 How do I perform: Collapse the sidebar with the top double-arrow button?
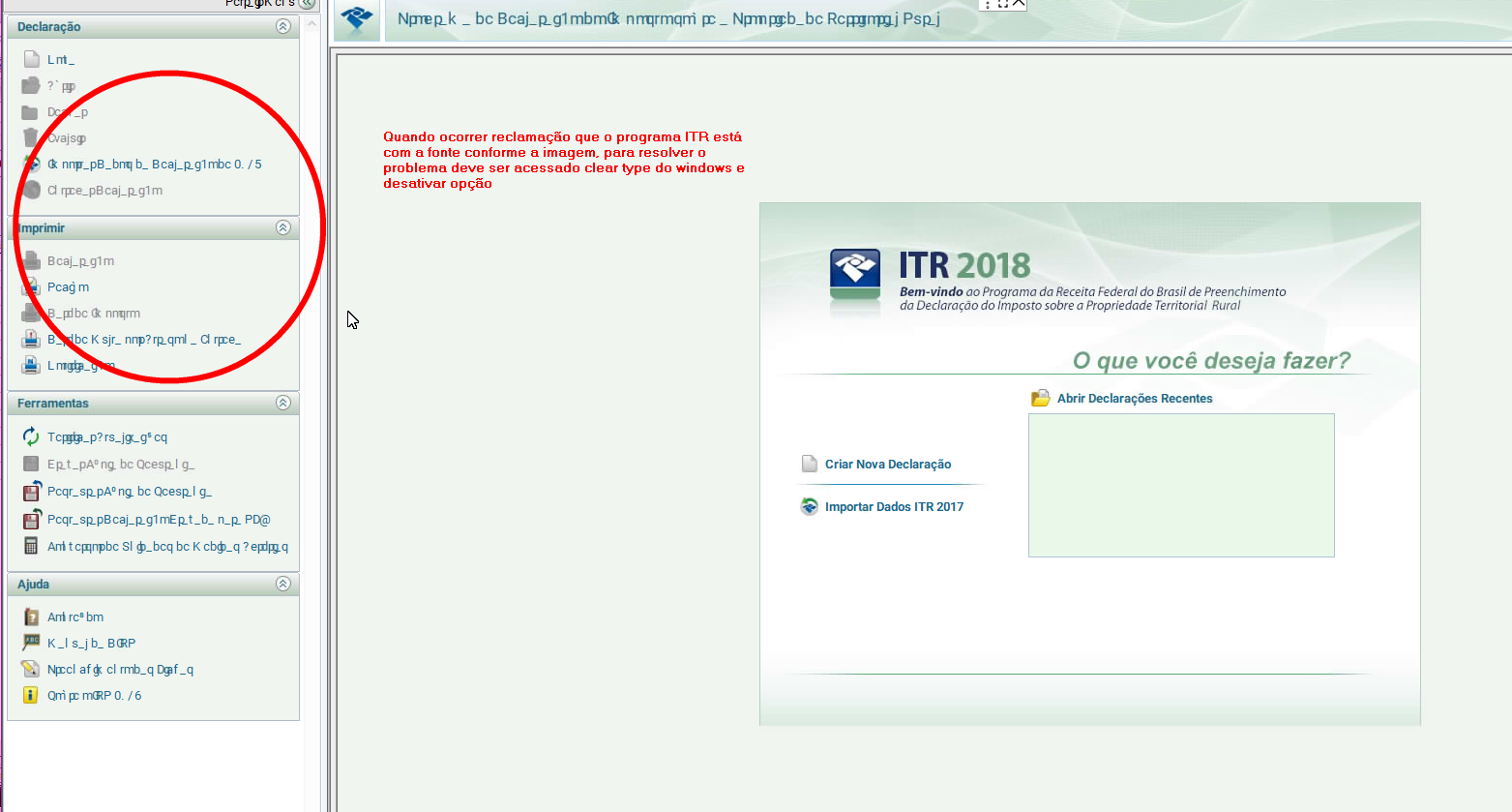(308, 4)
